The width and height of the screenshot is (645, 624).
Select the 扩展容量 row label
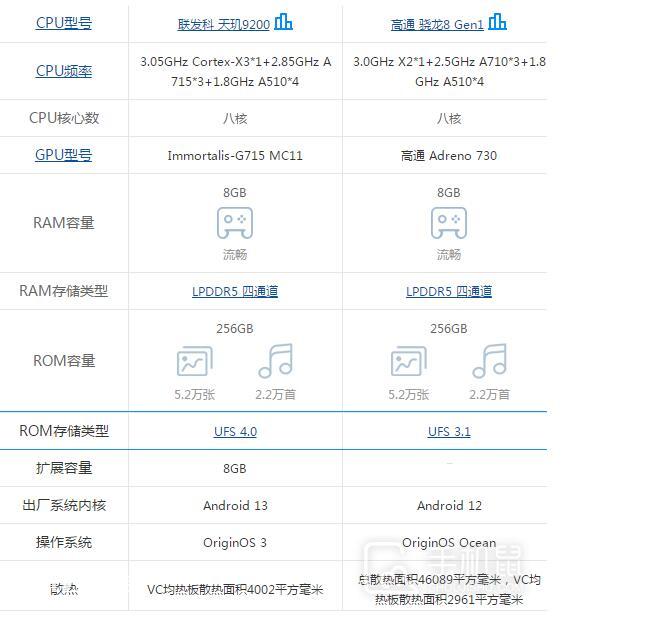(64, 468)
